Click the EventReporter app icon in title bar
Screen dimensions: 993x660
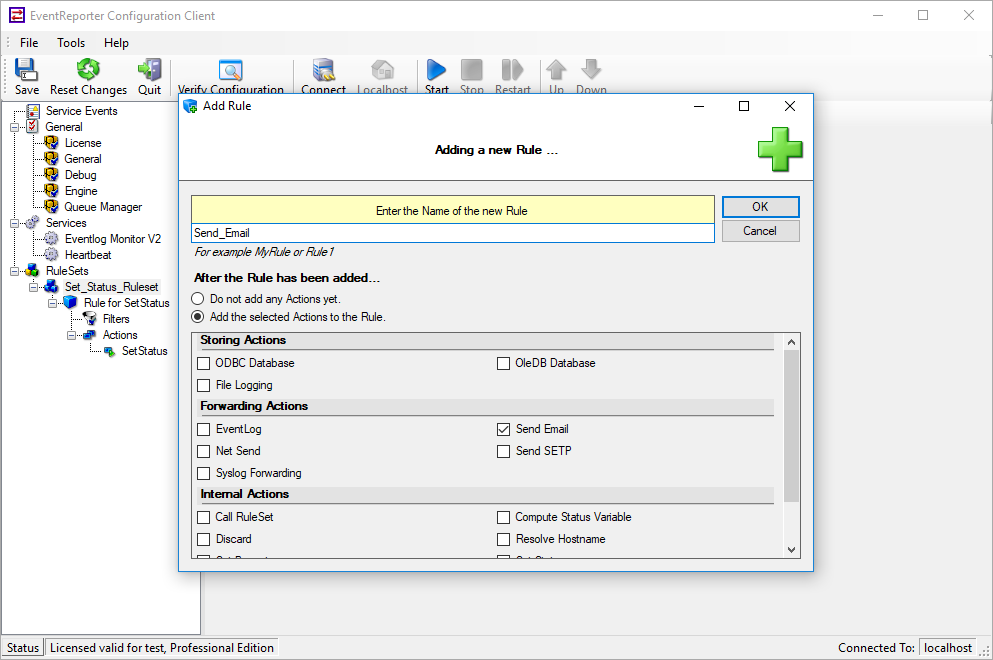tap(17, 15)
